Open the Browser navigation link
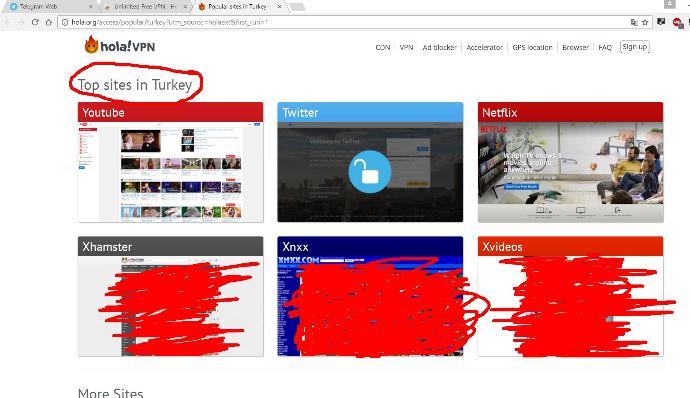This screenshot has width=690, height=398. coord(575,47)
